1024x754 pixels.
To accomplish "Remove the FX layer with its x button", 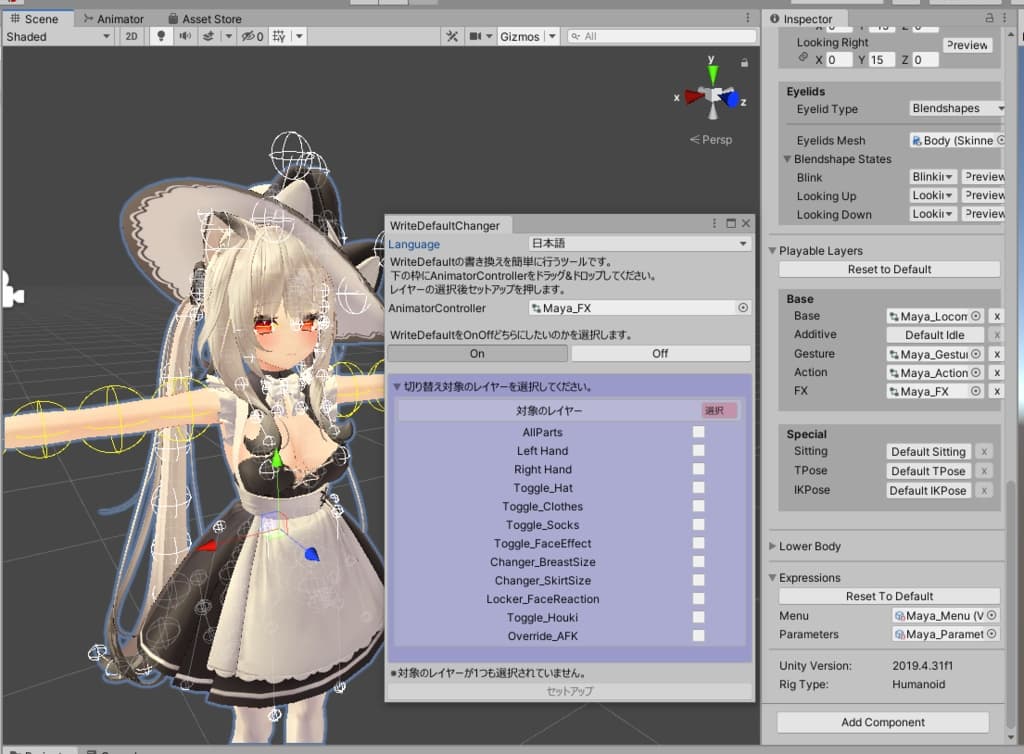I will (996, 391).
